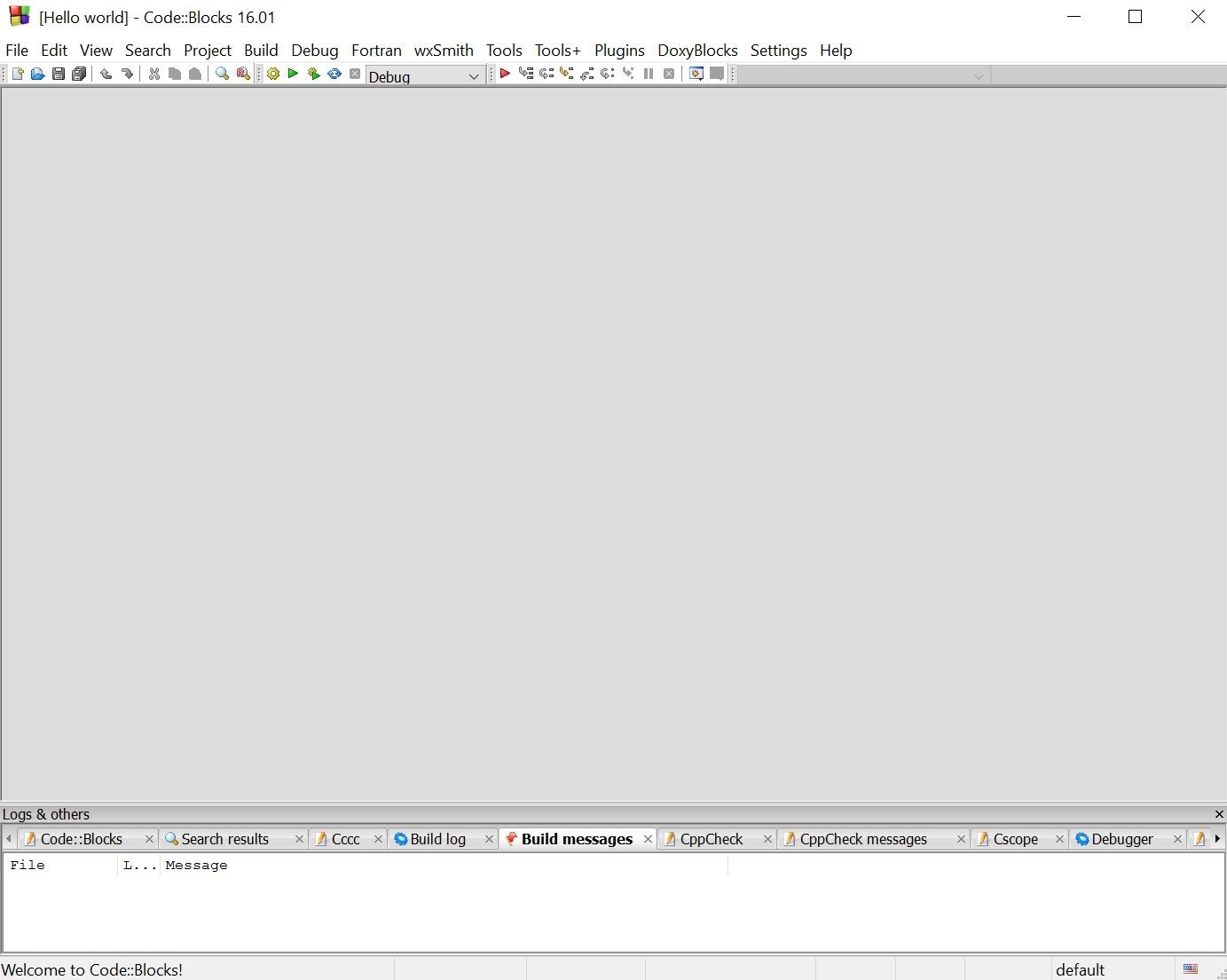Click the Abort build icon
Image resolution: width=1227 pixels, height=980 pixels.
point(355,74)
